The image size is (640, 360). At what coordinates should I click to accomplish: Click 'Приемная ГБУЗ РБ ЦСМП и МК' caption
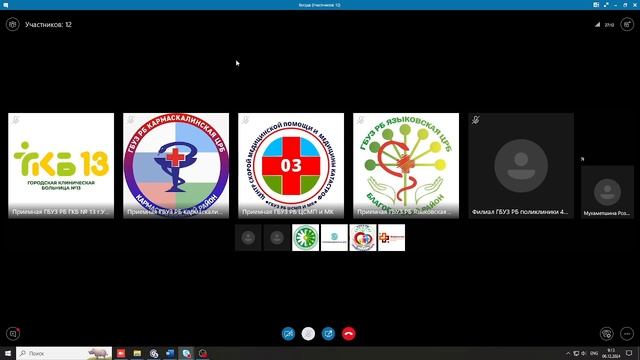pyautogui.click(x=288, y=212)
